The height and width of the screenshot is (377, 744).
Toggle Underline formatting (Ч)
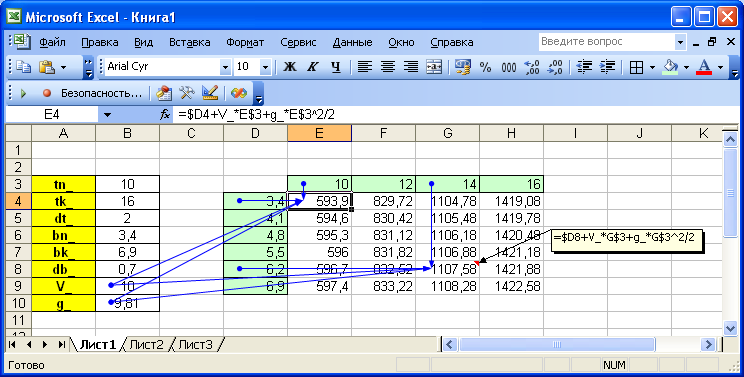click(335, 67)
